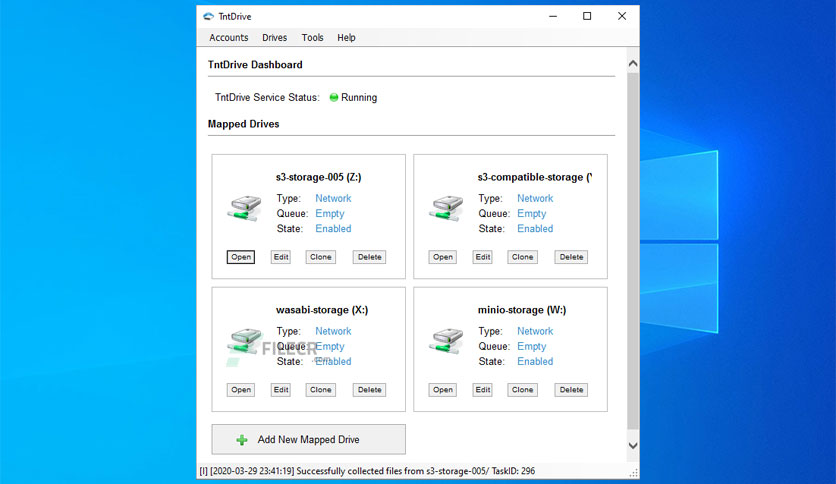The image size is (836, 484).
Task: Click the TntDrive Service Status label
Action: [x=267, y=98]
